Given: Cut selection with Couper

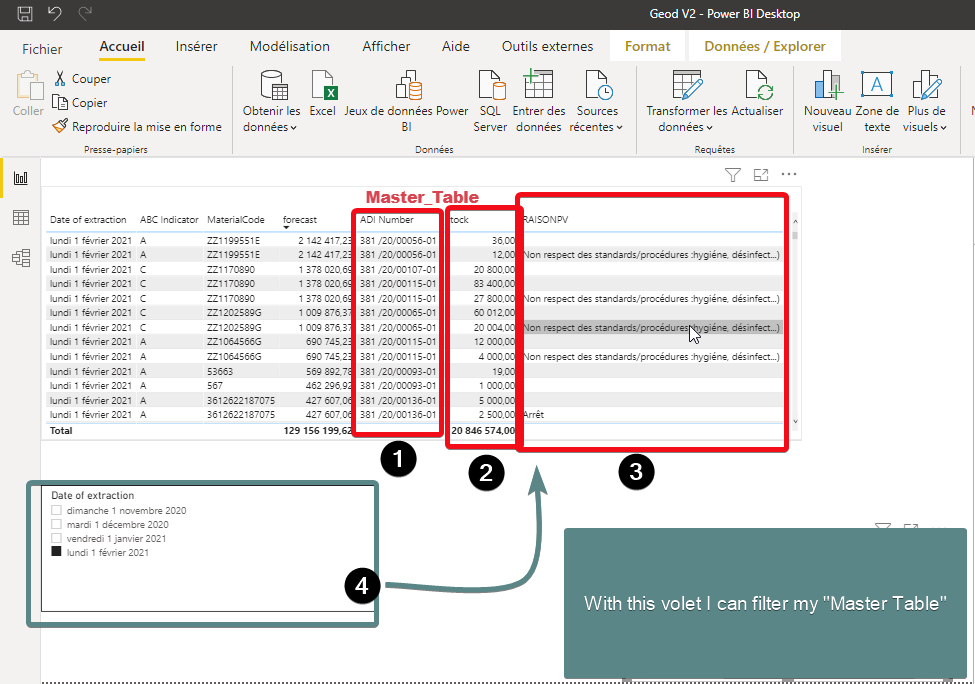Looking at the screenshot, I should click(x=82, y=79).
